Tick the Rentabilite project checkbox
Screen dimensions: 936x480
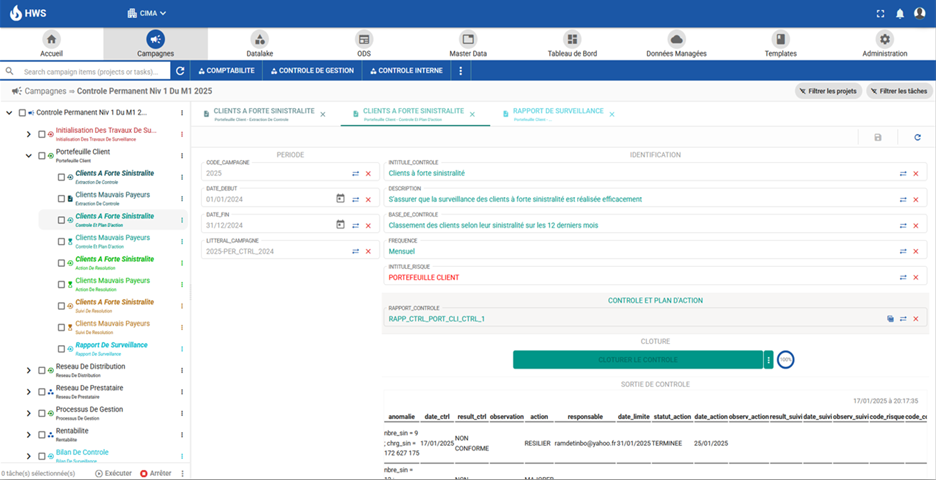[41, 432]
